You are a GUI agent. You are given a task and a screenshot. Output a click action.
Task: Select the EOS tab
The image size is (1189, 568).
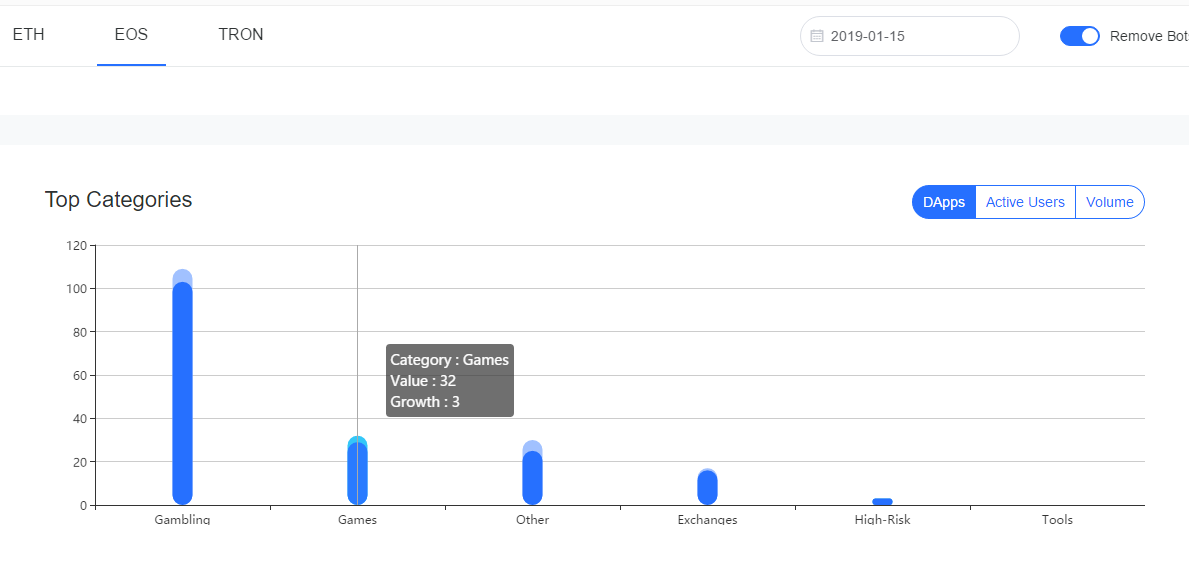[131, 35]
